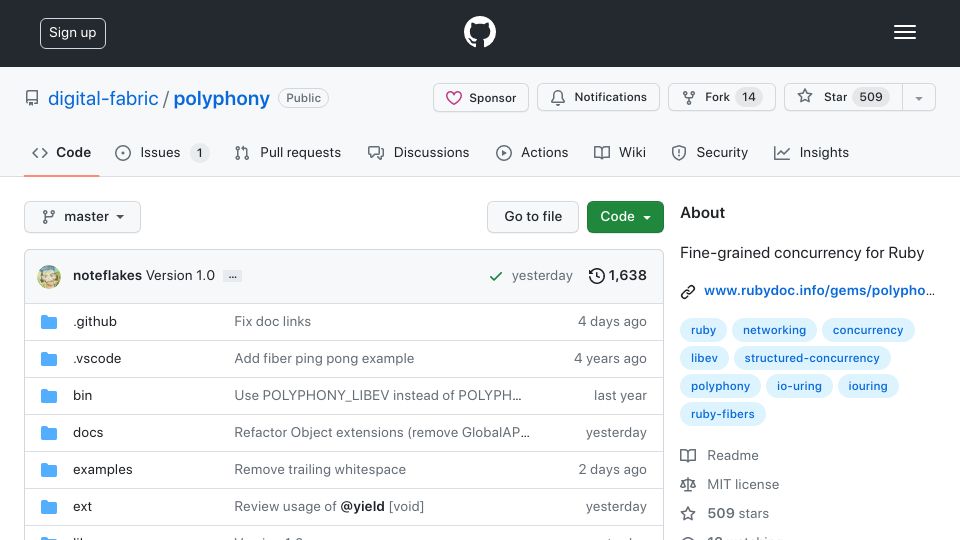
Task: Open the .vscode folder
Action: tap(97, 359)
